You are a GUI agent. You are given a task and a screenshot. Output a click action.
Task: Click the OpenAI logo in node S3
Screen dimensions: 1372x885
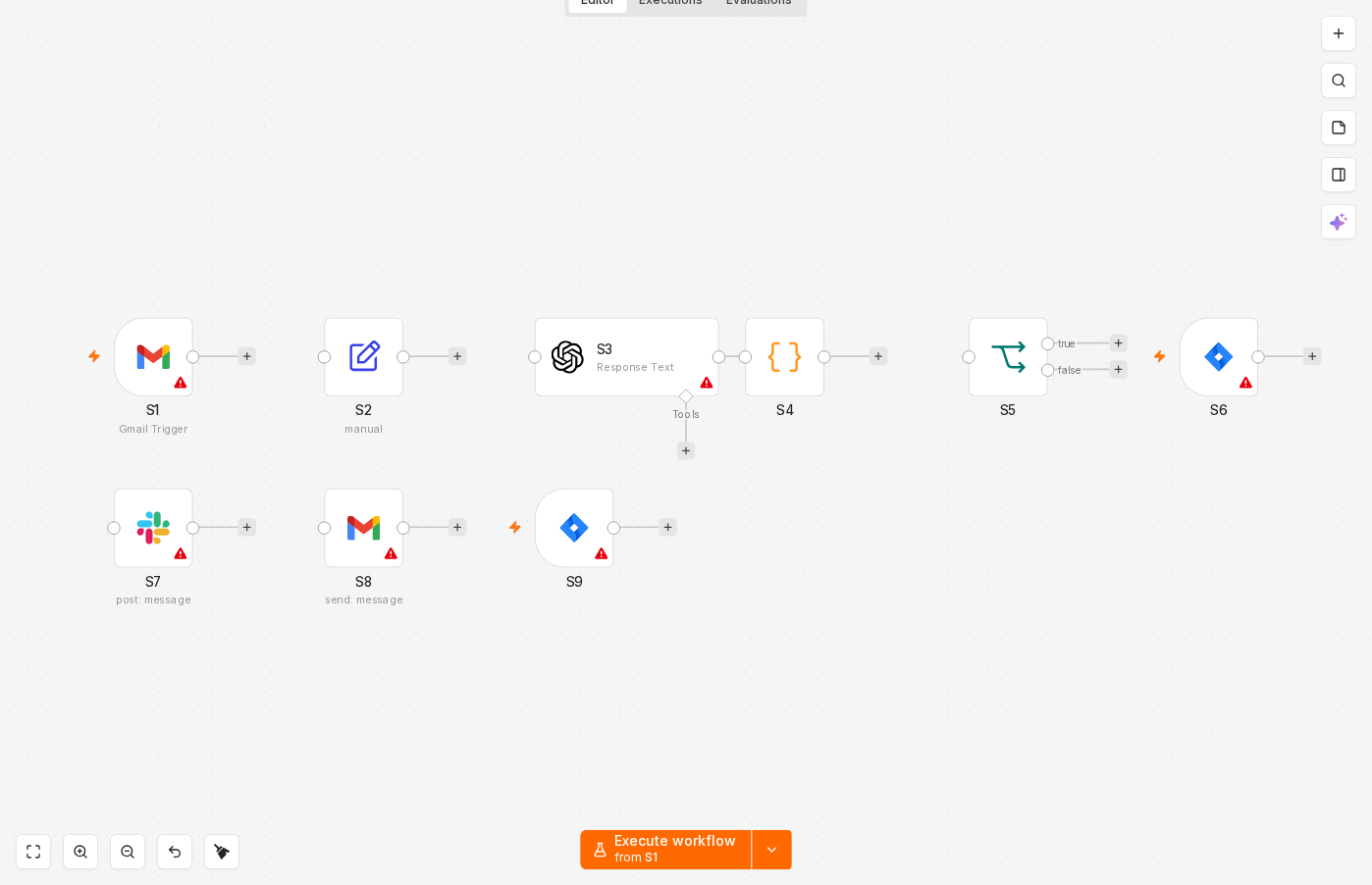(x=567, y=357)
